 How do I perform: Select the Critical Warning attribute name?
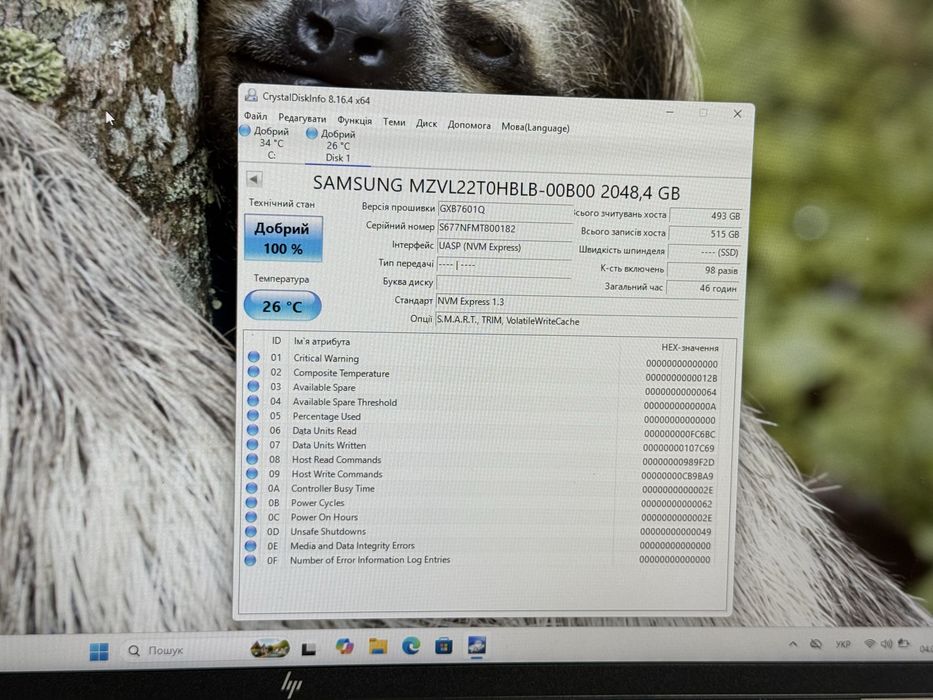pos(326,358)
